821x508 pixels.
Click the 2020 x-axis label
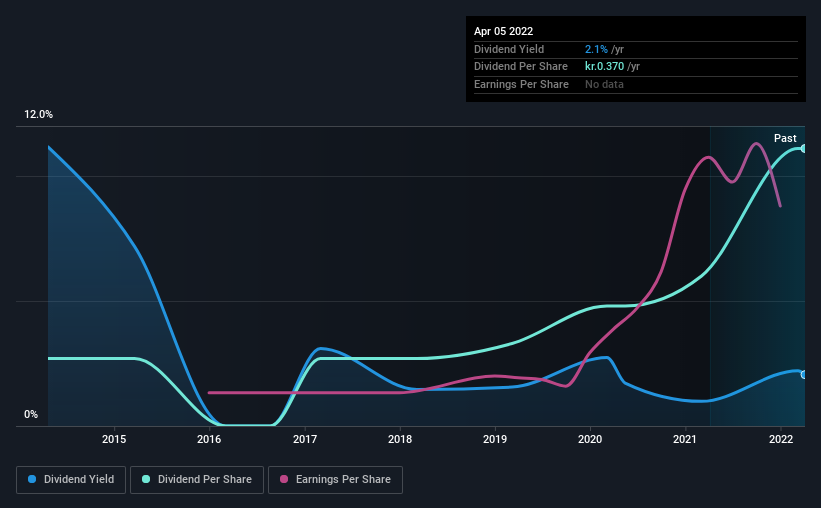[x=590, y=439]
